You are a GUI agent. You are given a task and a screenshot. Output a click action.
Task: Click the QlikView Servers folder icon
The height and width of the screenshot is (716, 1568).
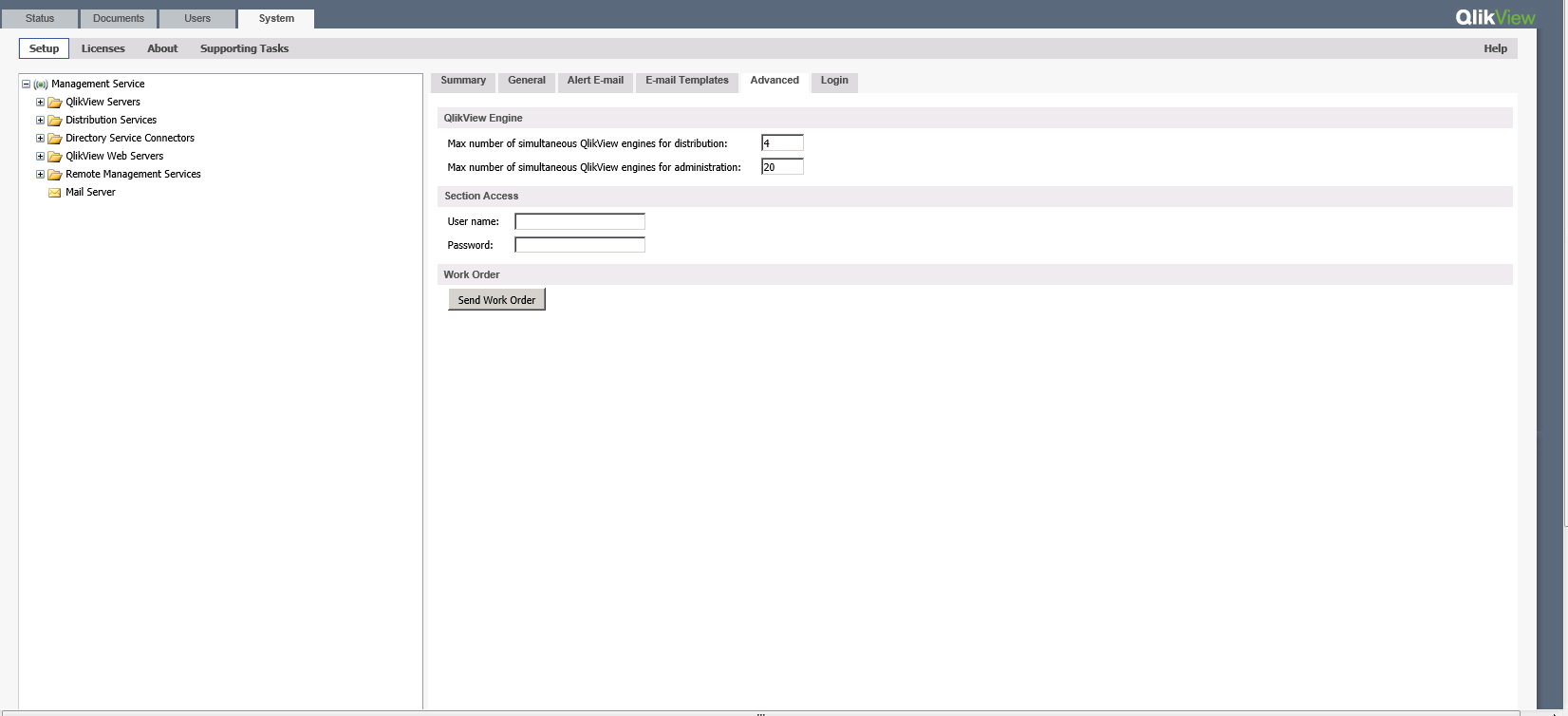click(x=55, y=103)
